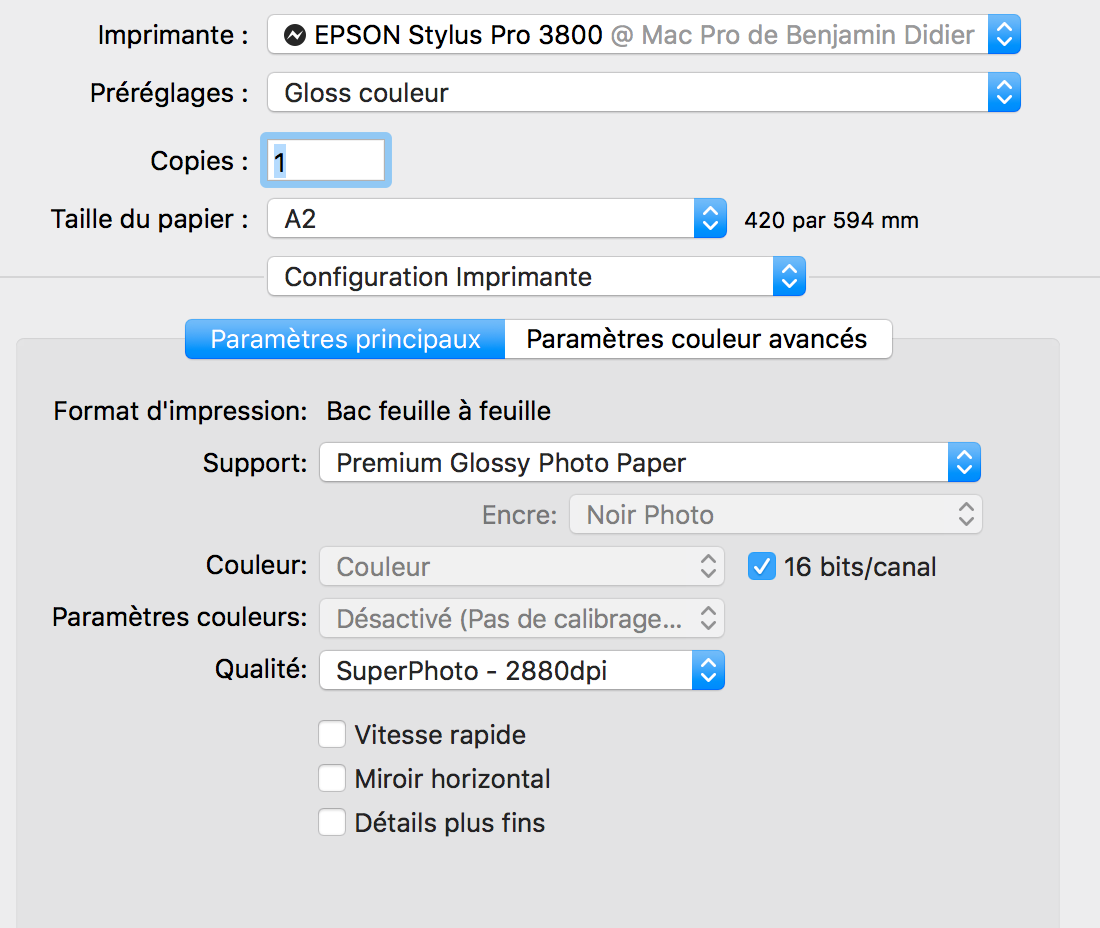This screenshot has width=1100, height=928.
Task: Click the blue arrows of the Support selector
Action: click(x=964, y=463)
